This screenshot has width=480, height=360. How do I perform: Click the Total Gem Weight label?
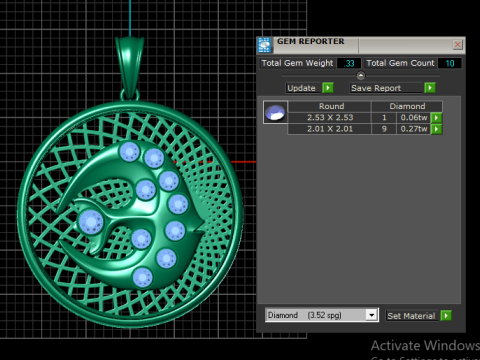point(297,63)
